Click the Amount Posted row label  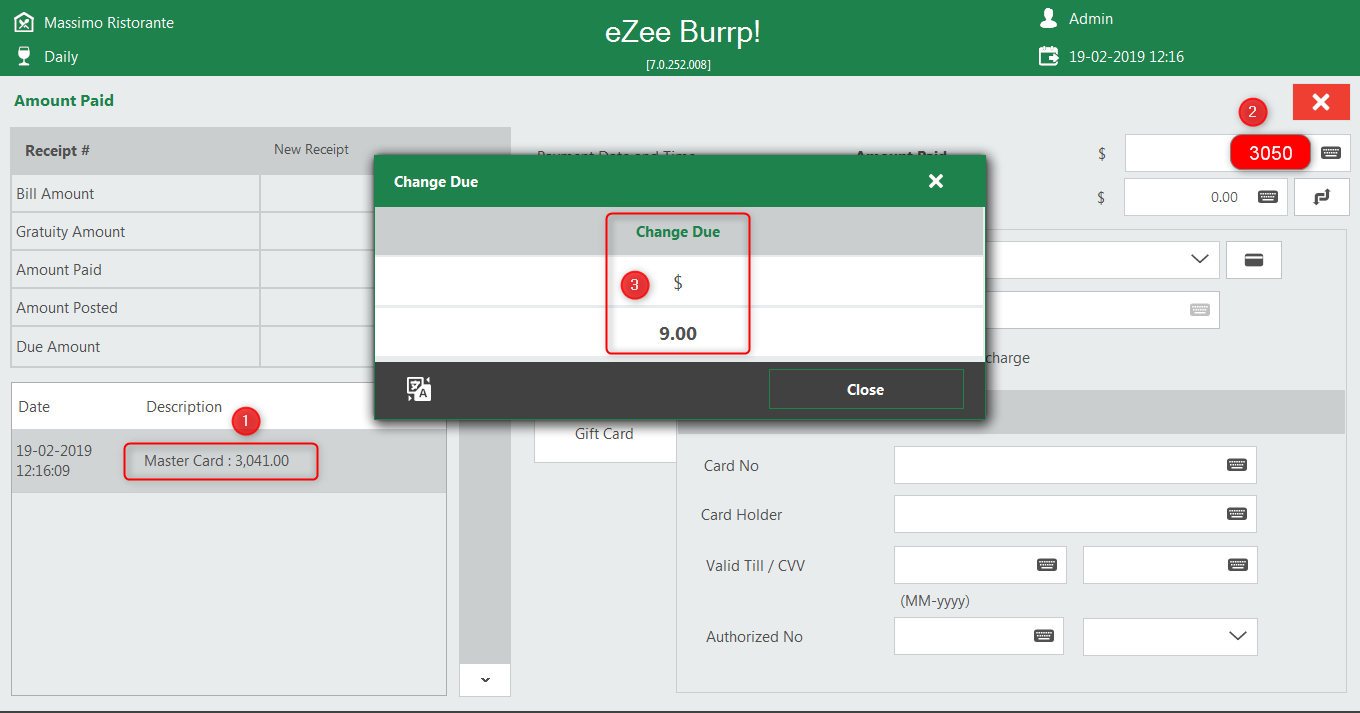(67, 308)
